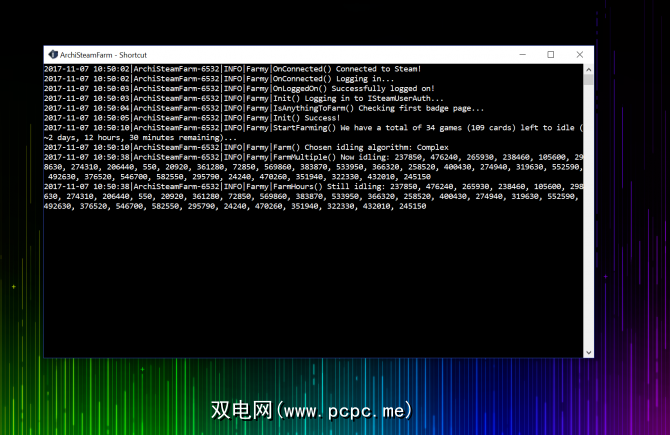670x435 pixels.
Task: Close the ArchiSteamFarm console window
Action: pos(579,55)
